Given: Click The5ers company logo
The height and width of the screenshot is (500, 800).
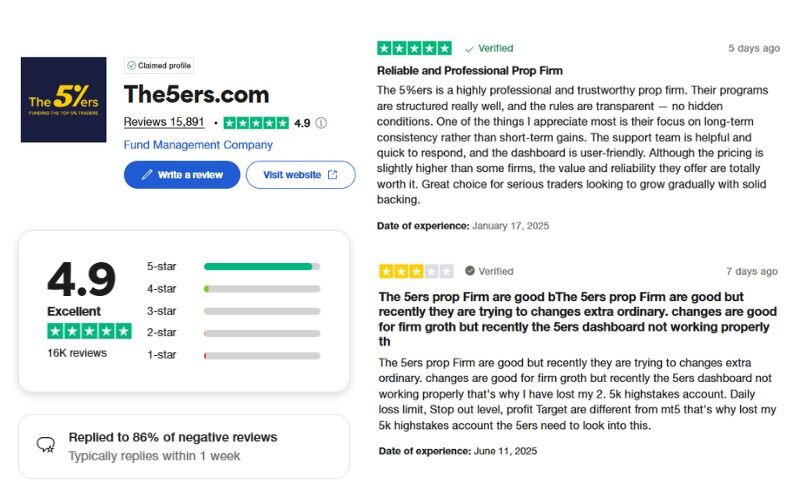Looking at the screenshot, I should click(63, 99).
